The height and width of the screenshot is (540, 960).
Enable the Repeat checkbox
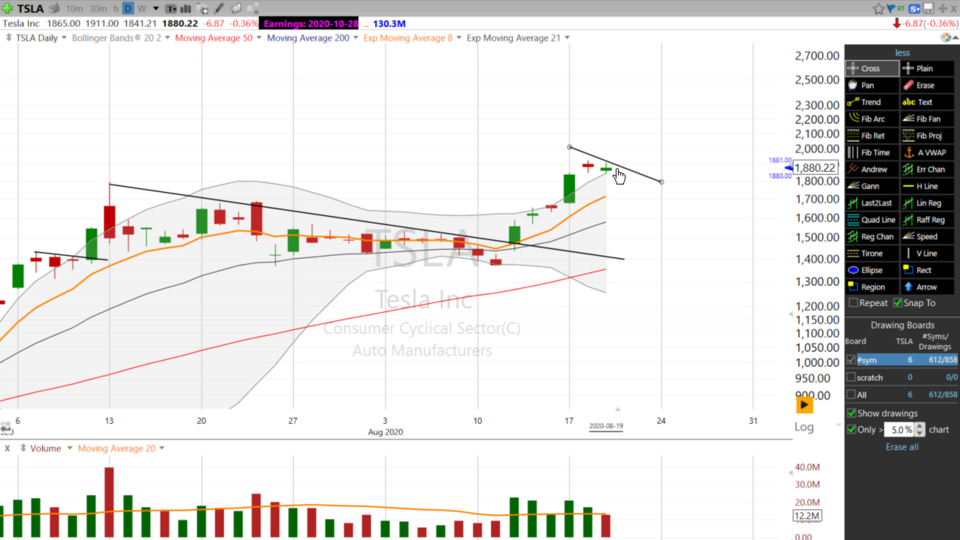pos(853,303)
